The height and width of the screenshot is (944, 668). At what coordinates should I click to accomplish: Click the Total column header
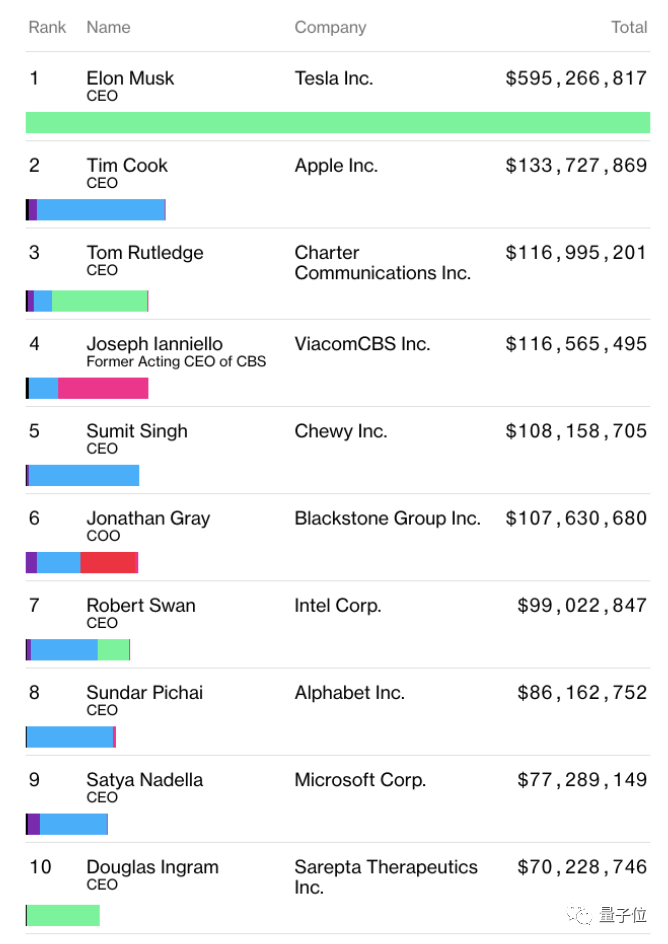coord(629,27)
